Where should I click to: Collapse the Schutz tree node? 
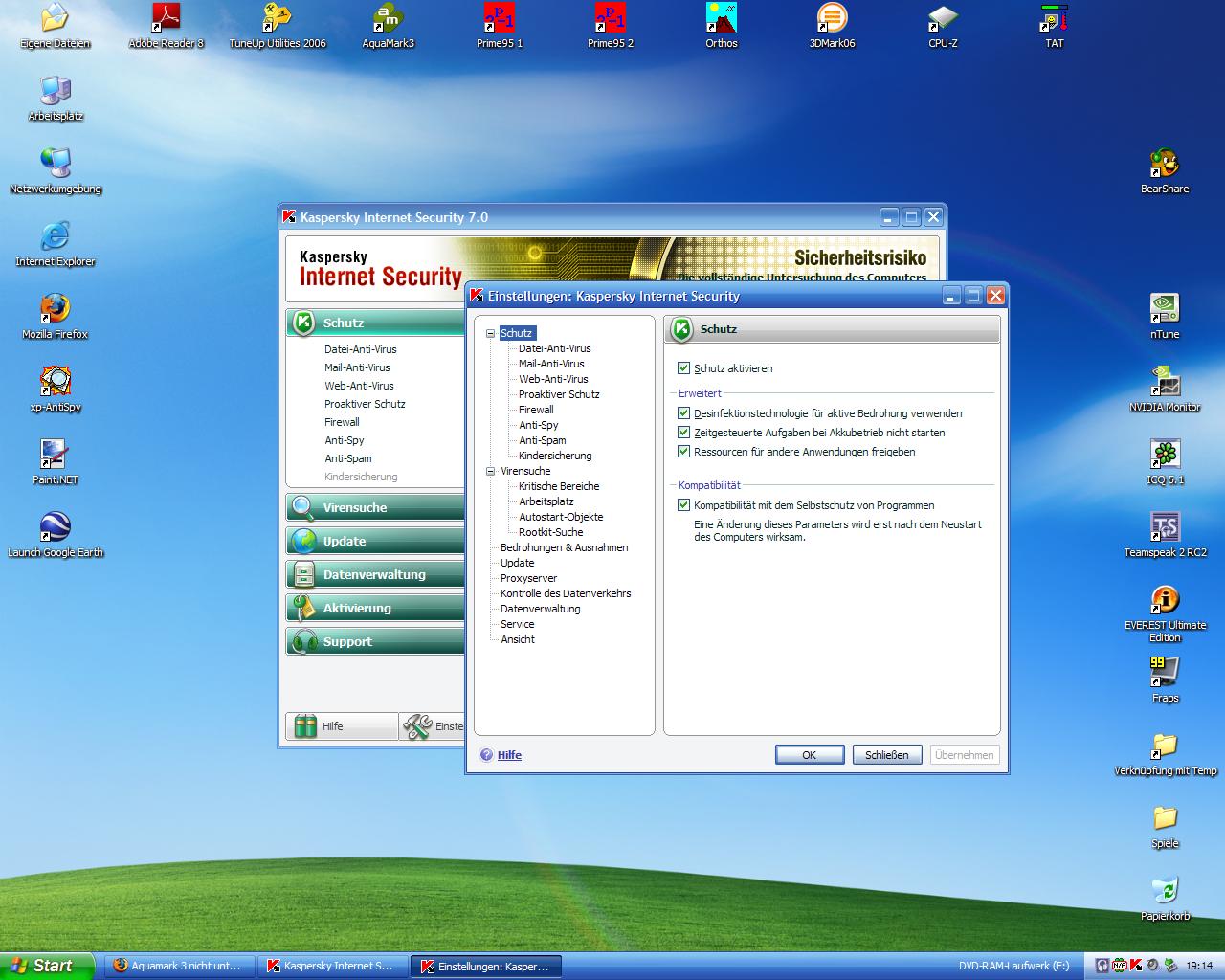(490, 333)
